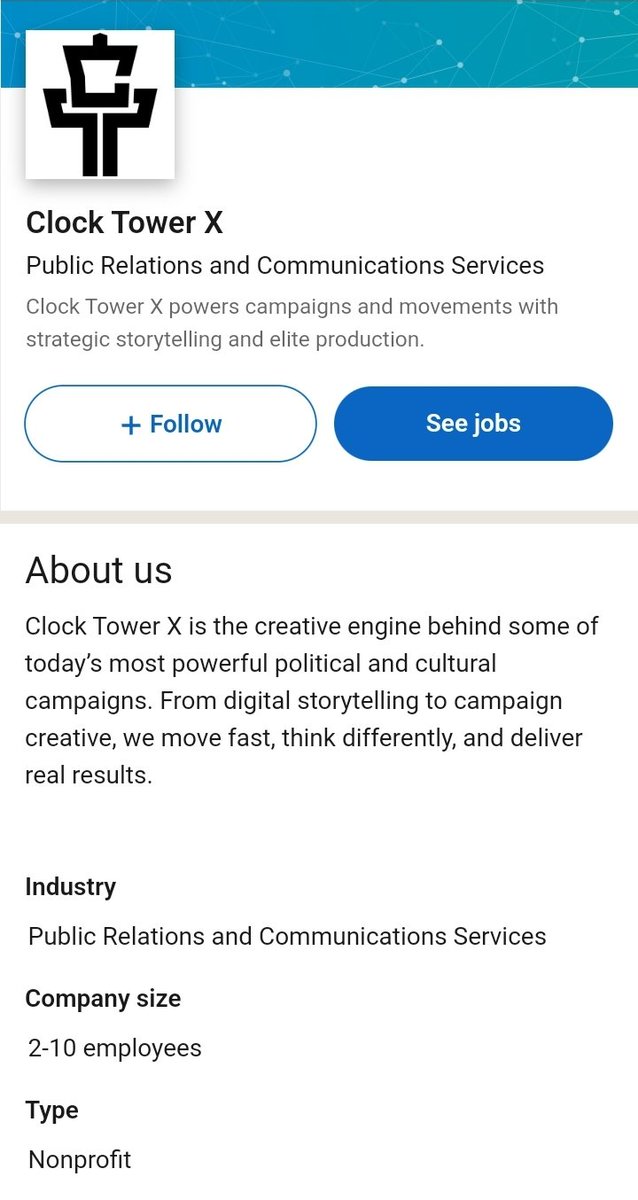Click the Industry field label
The image size is (638, 1200).
point(70,887)
